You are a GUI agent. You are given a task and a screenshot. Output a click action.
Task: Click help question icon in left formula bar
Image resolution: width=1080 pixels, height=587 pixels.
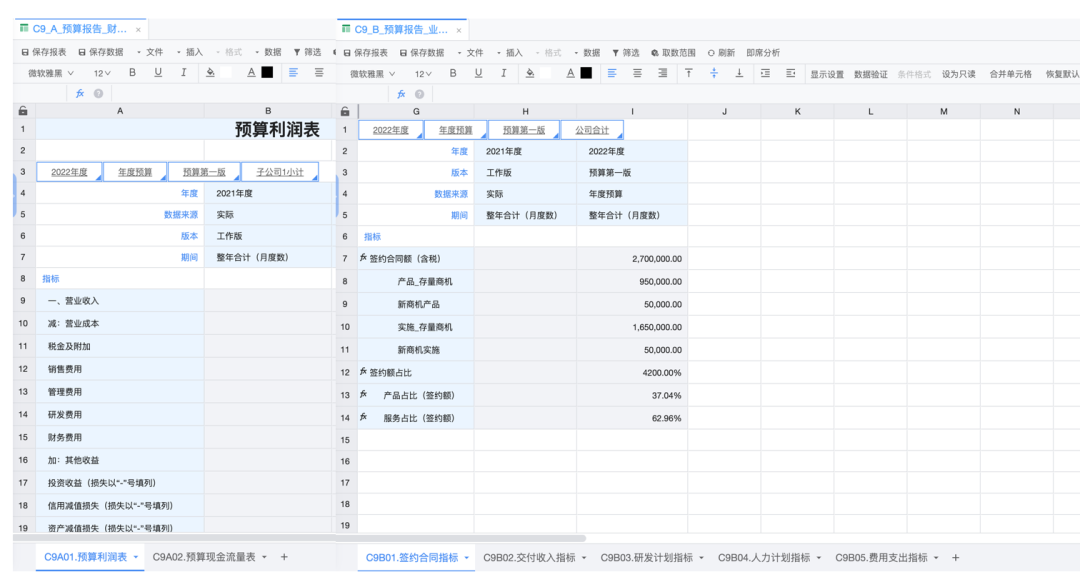98,94
